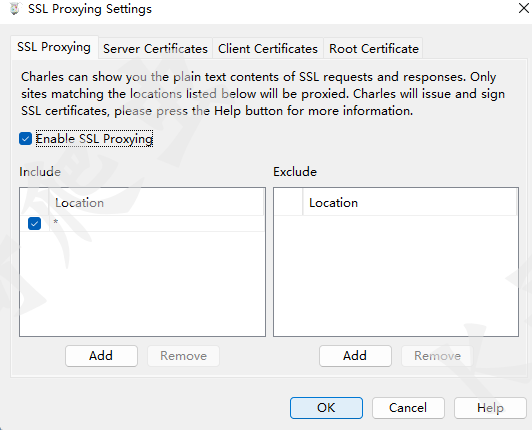Cancel the SSL Proxying Settings dialog
Viewport: 532px width, 430px height.
click(408, 408)
